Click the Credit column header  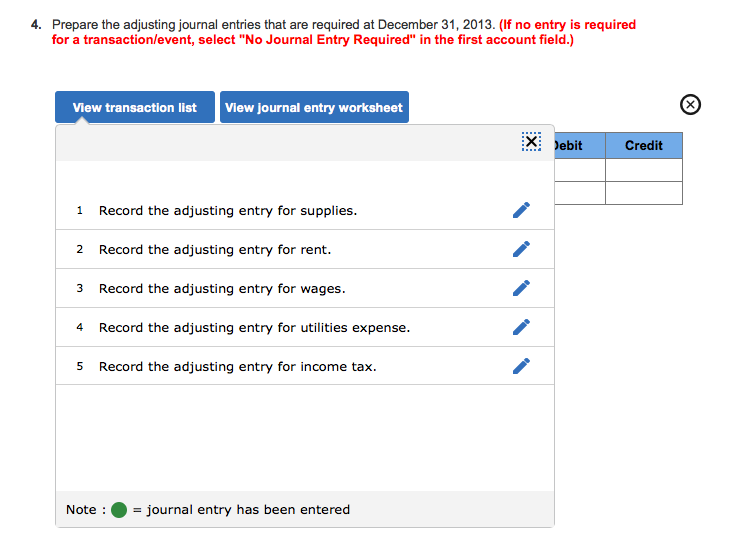(x=644, y=146)
